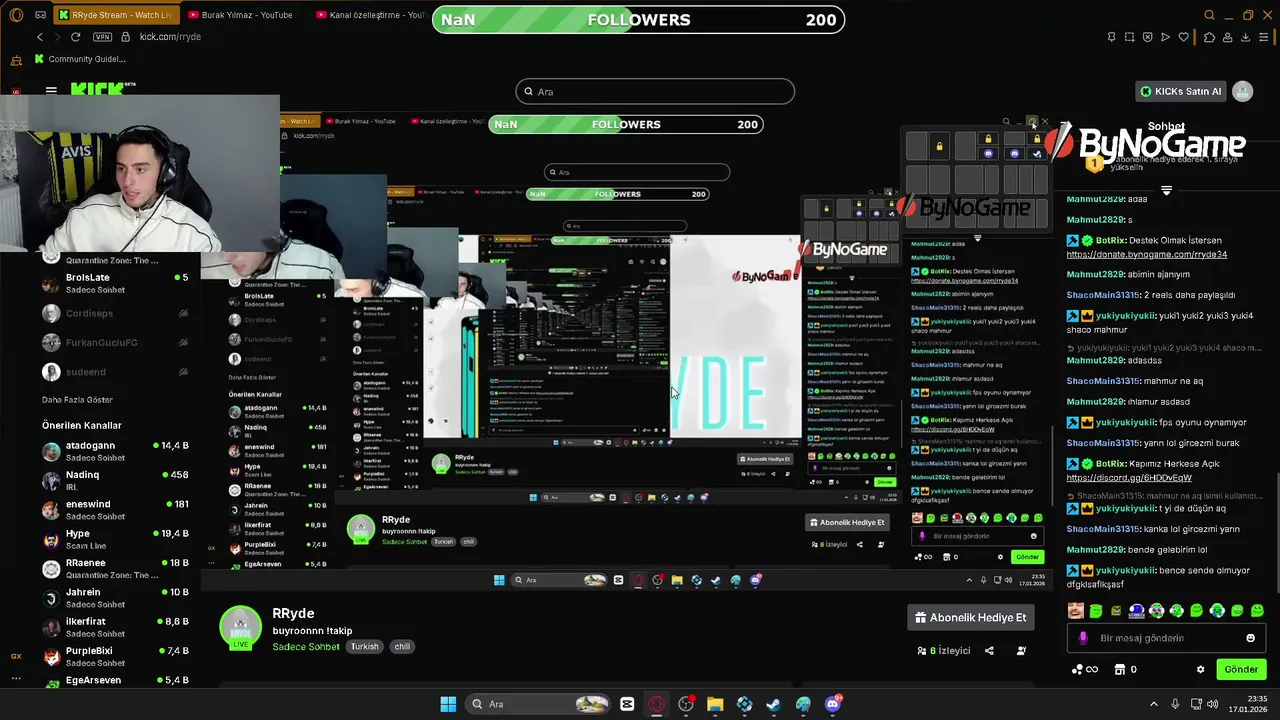Image resolution: width=1280 pixels, height=720 pixels.
Task: Switch to the Burak Yılmaz YouTube tab
Action: 239,15
